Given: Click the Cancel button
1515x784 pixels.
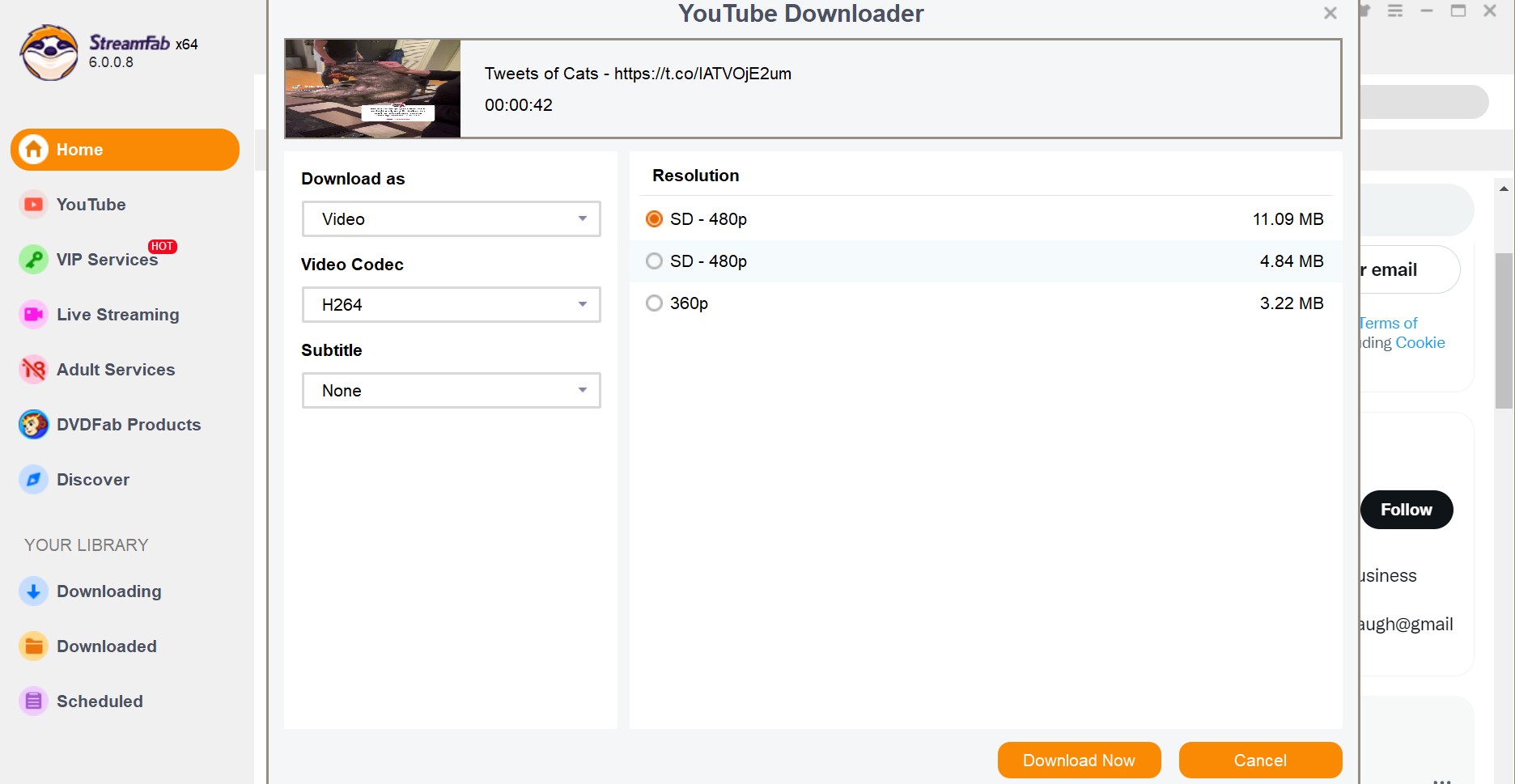Looking at the screenshot, I should [x=1260, y=761].
